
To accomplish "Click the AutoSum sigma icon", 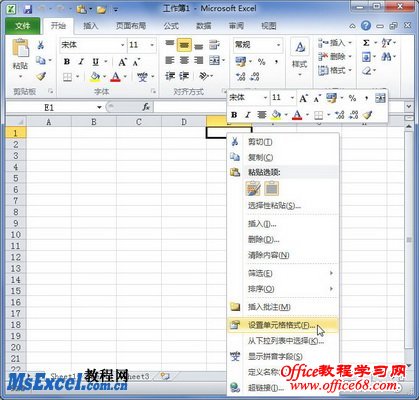I will [x=366, y=43].
